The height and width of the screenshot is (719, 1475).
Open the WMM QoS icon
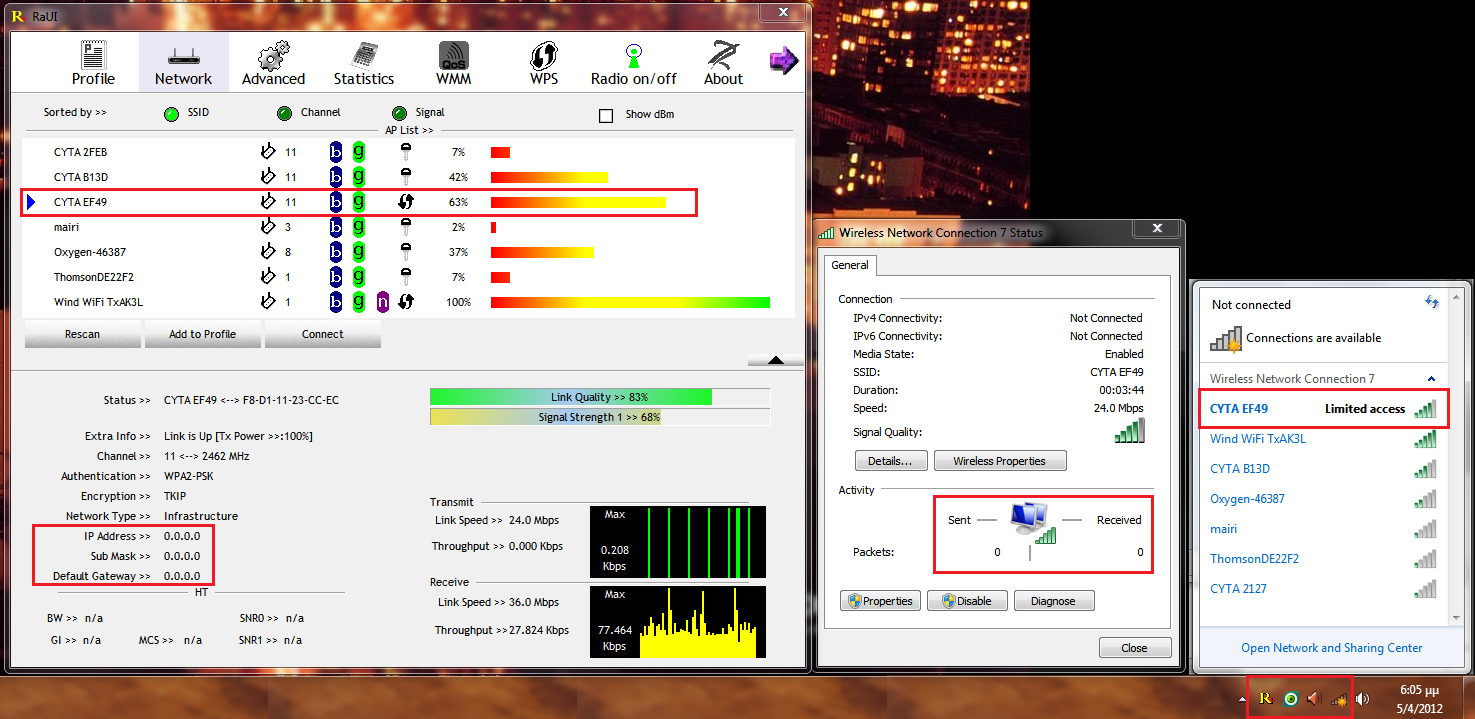click(454, 62)
